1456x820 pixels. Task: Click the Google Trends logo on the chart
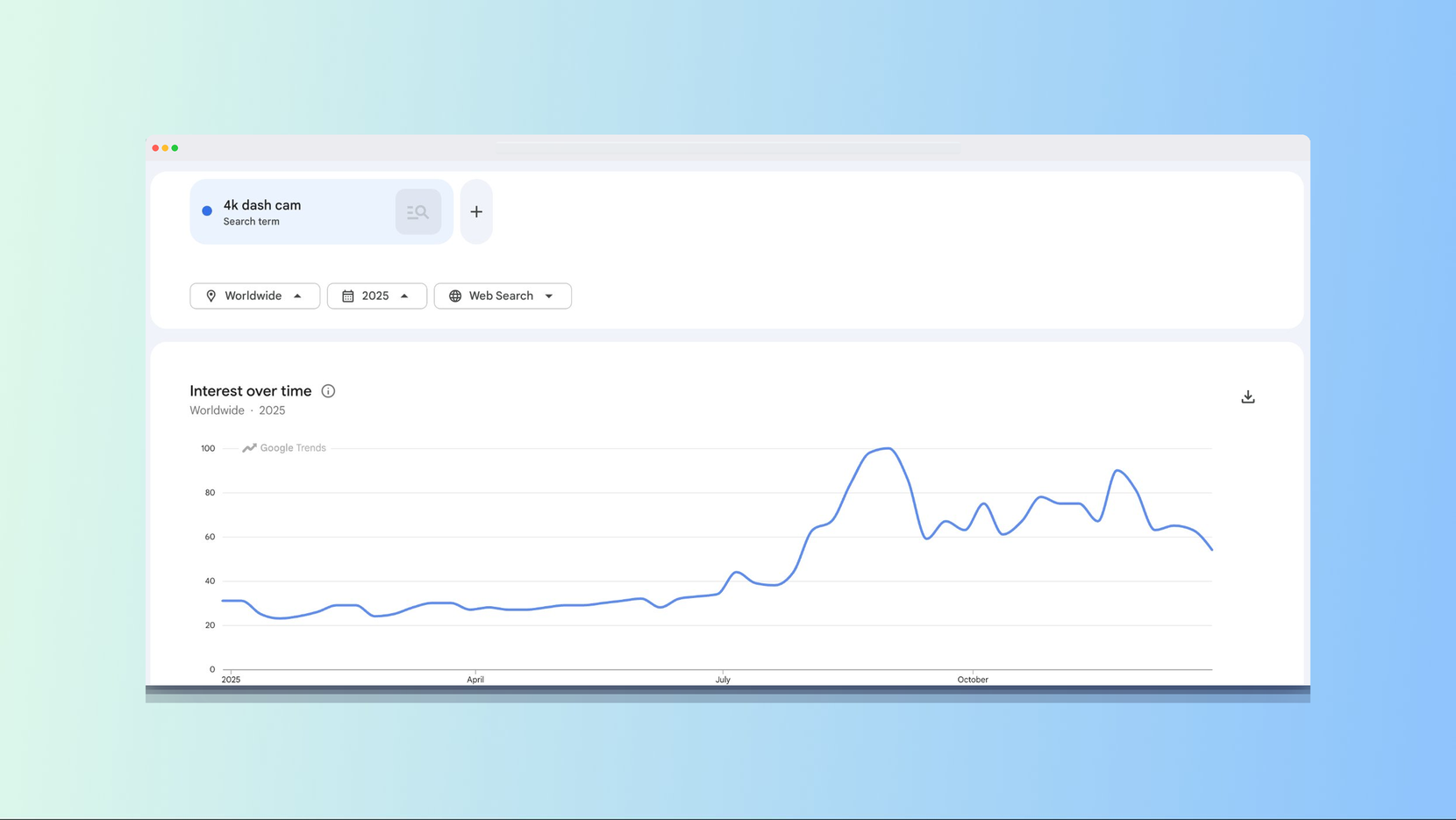(284, 448)
